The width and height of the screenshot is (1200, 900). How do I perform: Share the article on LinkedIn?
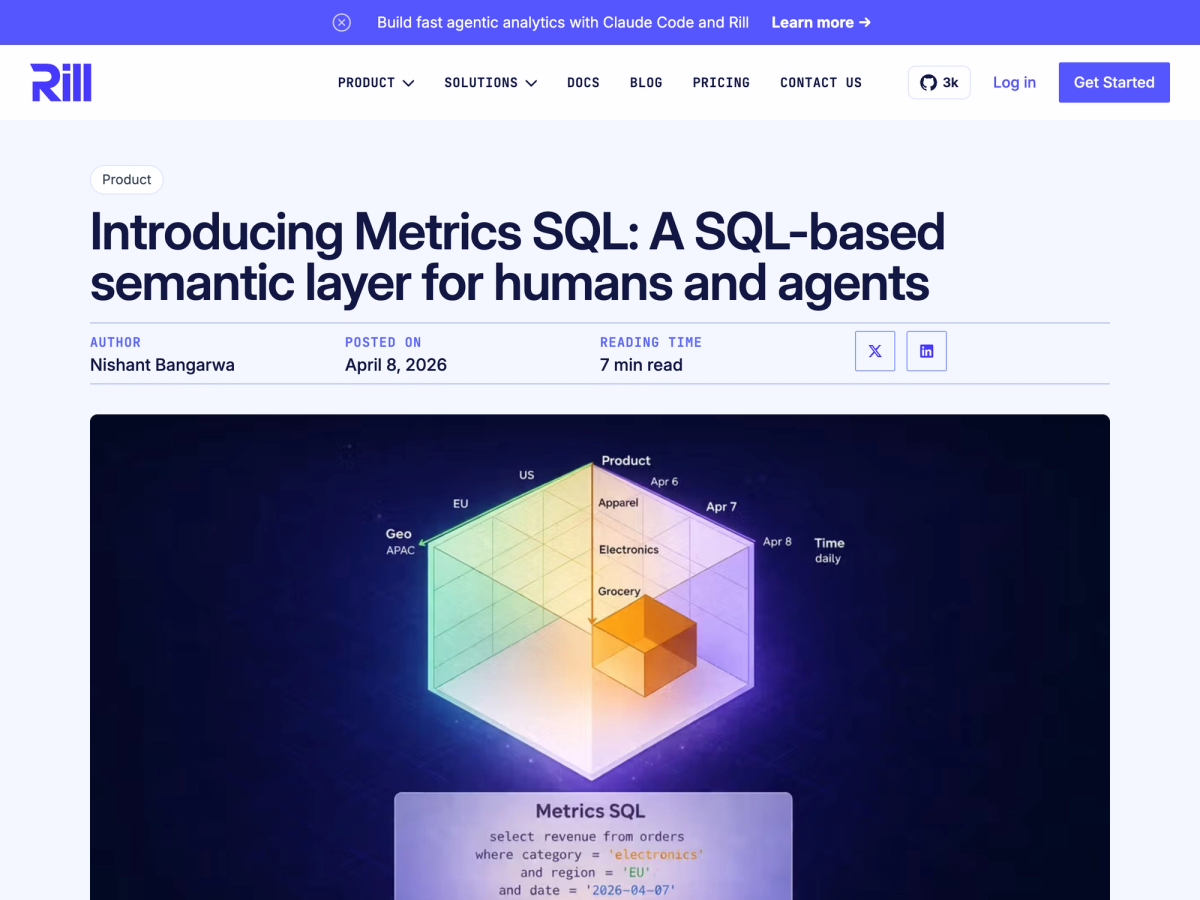click(927, 351)
